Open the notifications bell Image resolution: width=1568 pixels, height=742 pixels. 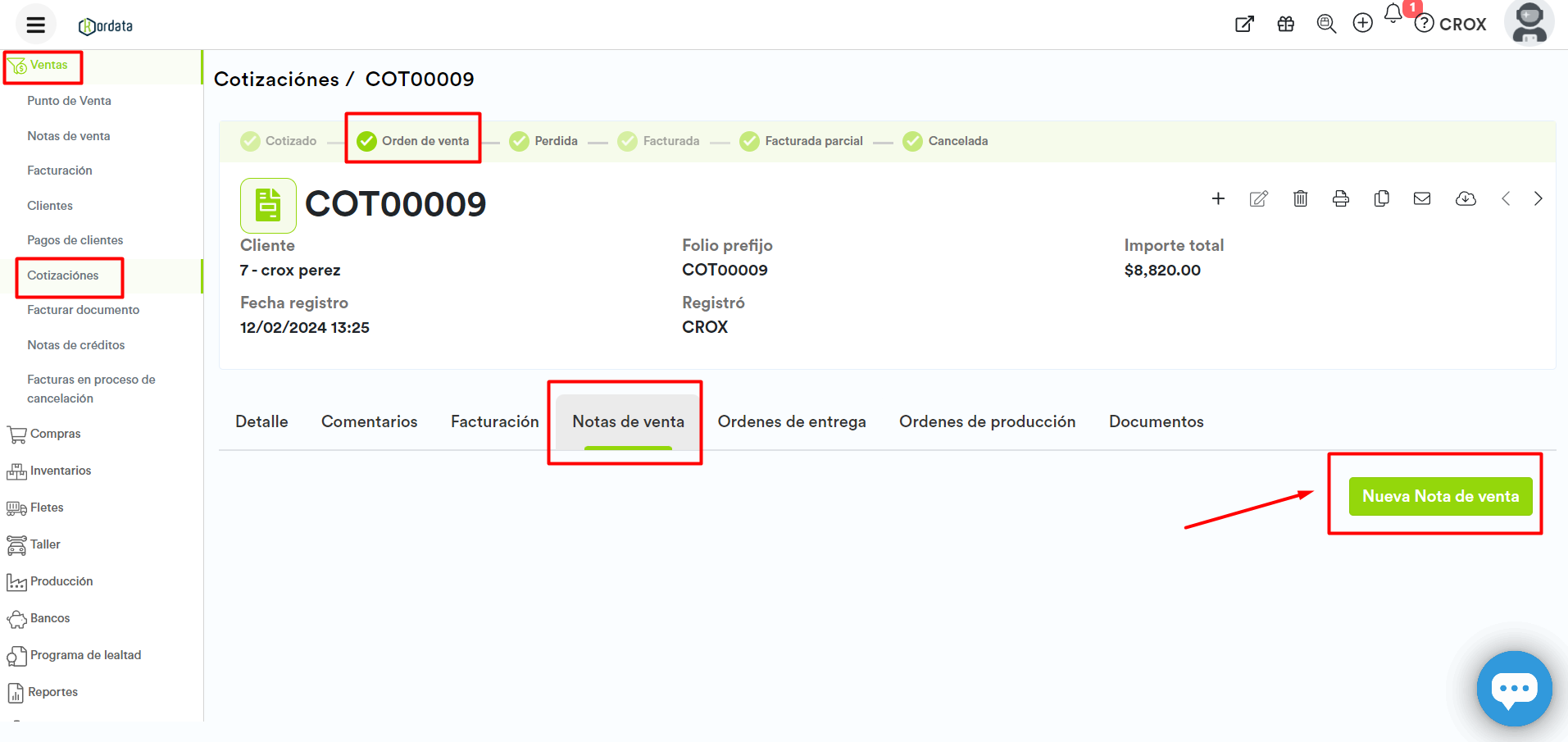[1393, 14]
